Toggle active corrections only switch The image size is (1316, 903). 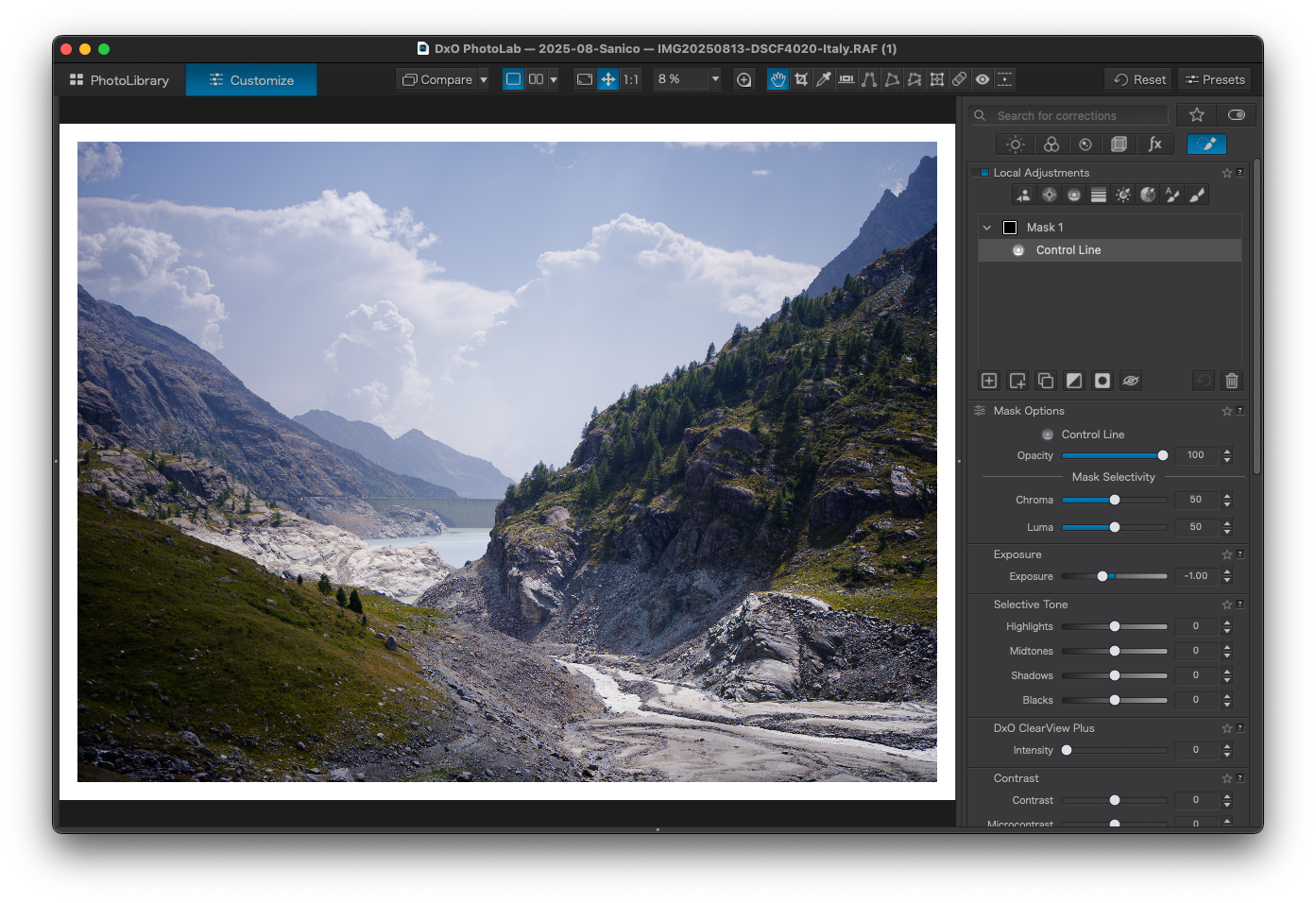pyautogui.click(x=1236, y=115)
